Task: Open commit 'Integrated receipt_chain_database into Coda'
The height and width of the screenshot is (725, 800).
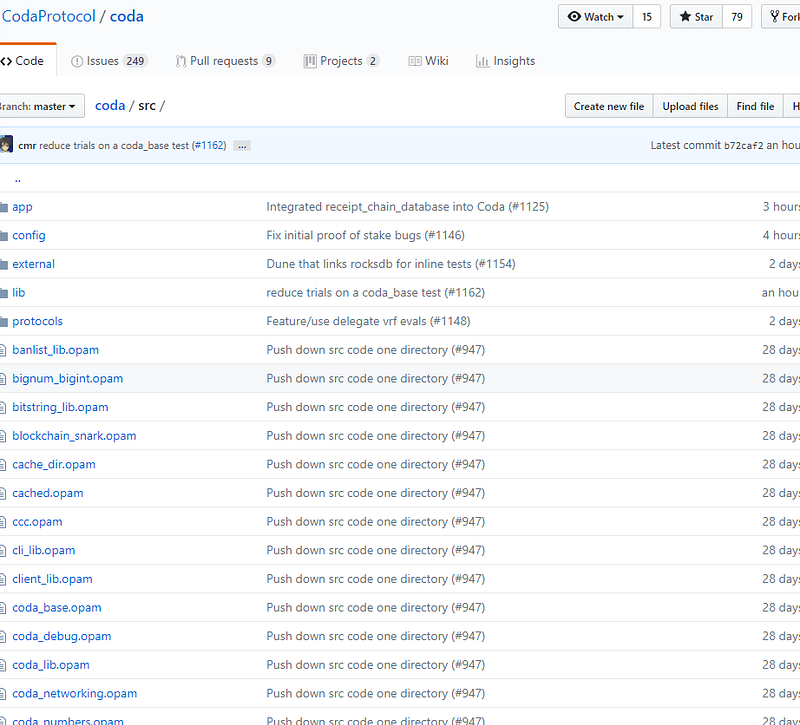Action: pyautogui.click(x=407, y=207)
